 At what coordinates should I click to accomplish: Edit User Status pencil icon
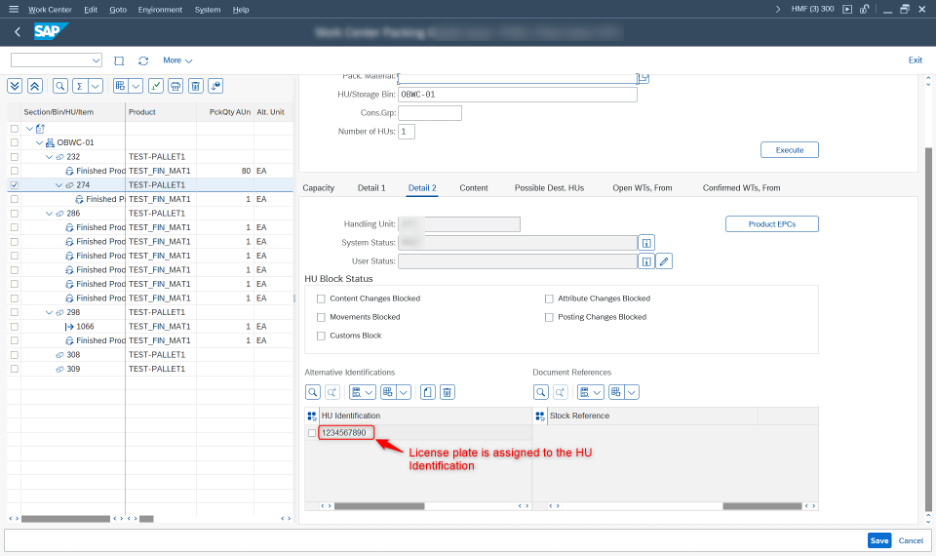[x=664, y=261]
